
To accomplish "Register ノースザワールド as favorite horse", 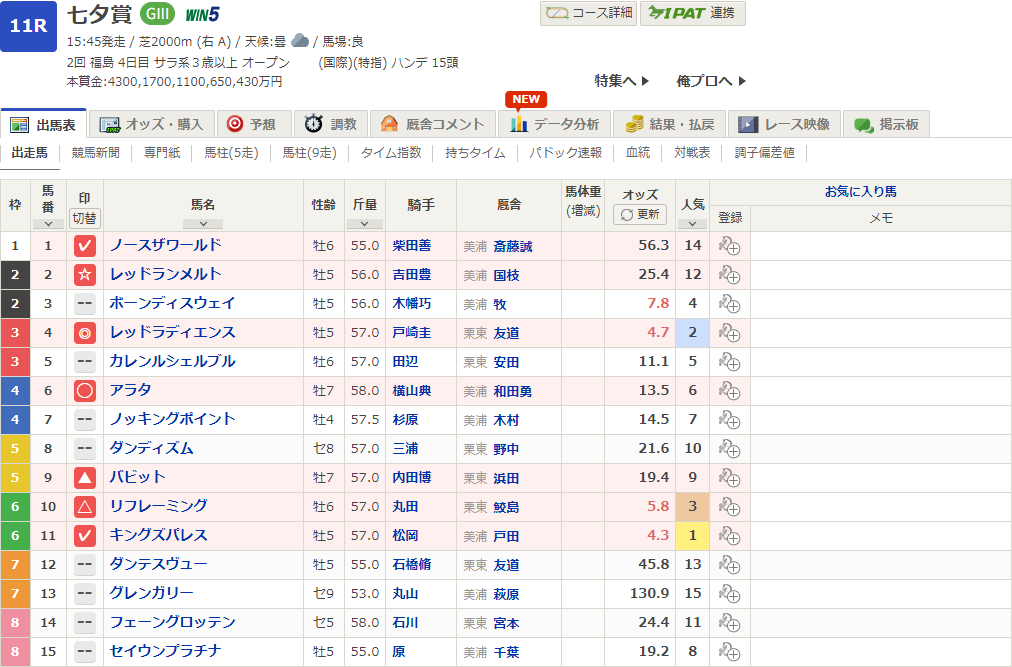I will (729, 245).
